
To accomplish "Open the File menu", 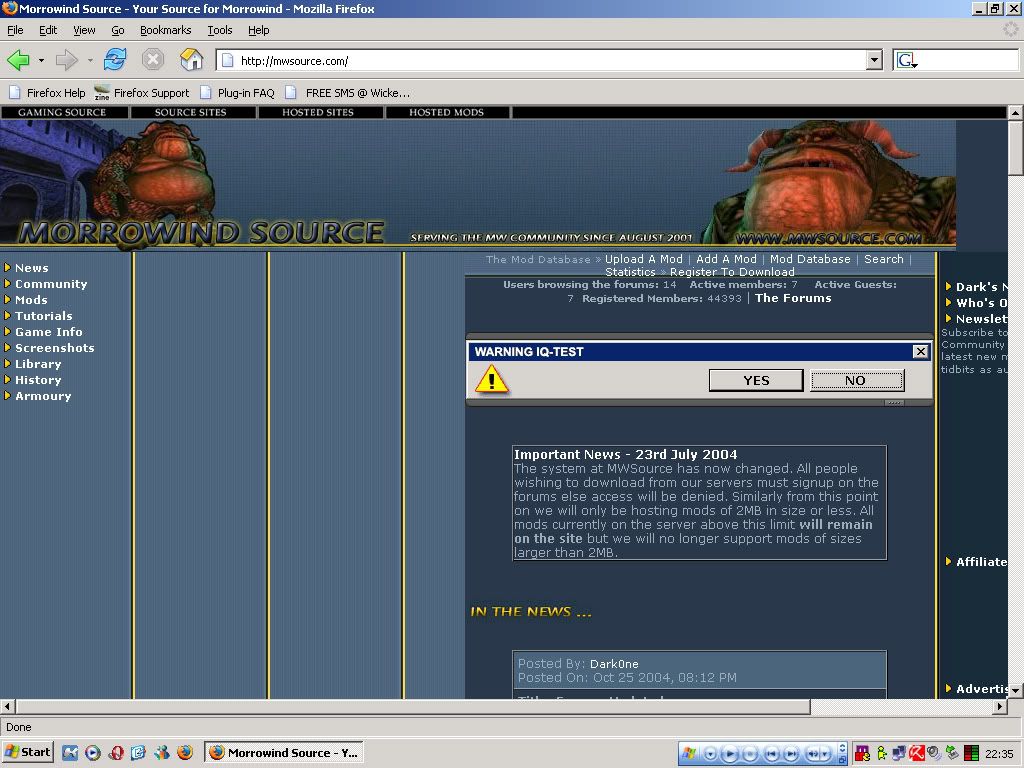I will [15, 30].
